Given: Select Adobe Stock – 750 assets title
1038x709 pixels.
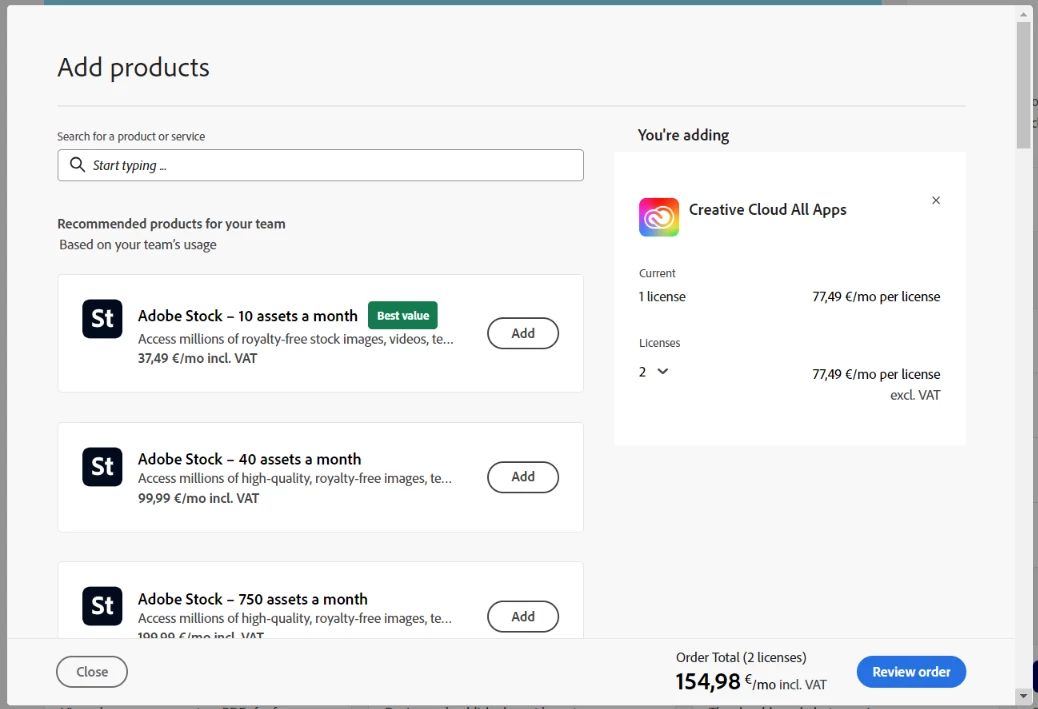Looking at the screenshot, I should 252,599.
